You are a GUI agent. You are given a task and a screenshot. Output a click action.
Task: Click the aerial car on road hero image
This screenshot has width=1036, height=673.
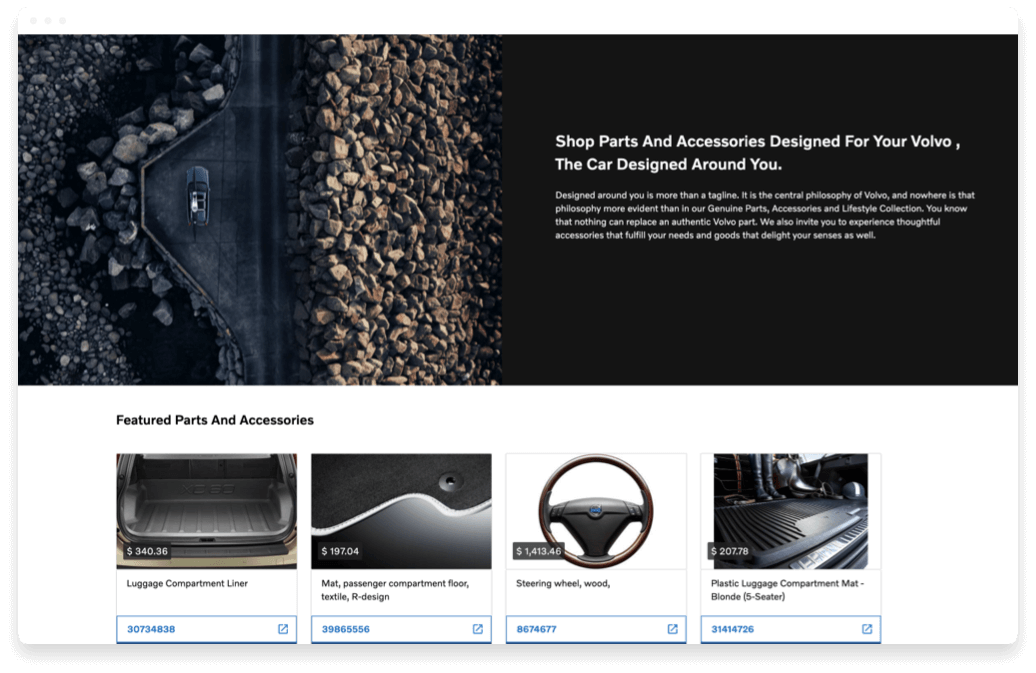click(x=260, y=209)
